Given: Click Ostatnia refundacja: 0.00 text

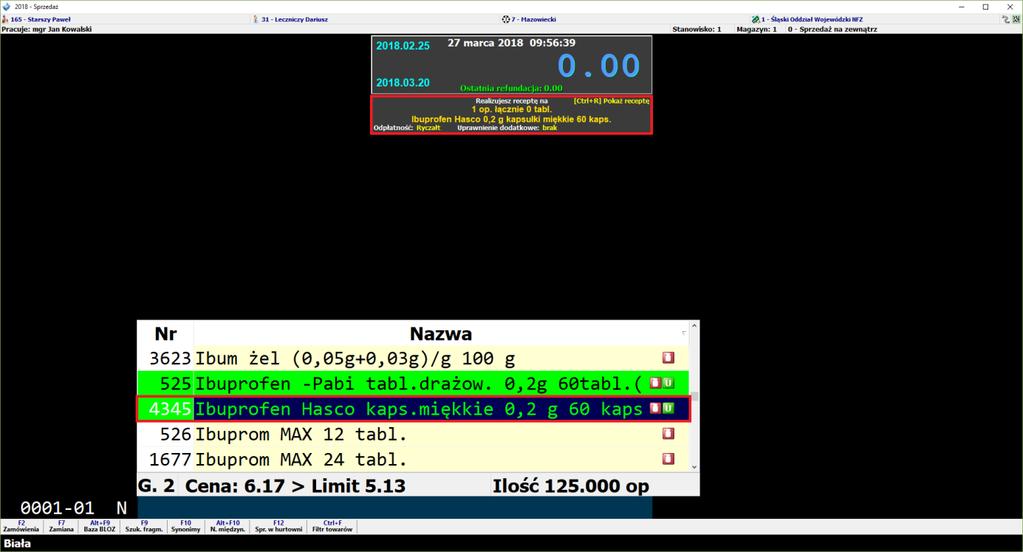Looking at the screenshot, I should coord(511,88).
